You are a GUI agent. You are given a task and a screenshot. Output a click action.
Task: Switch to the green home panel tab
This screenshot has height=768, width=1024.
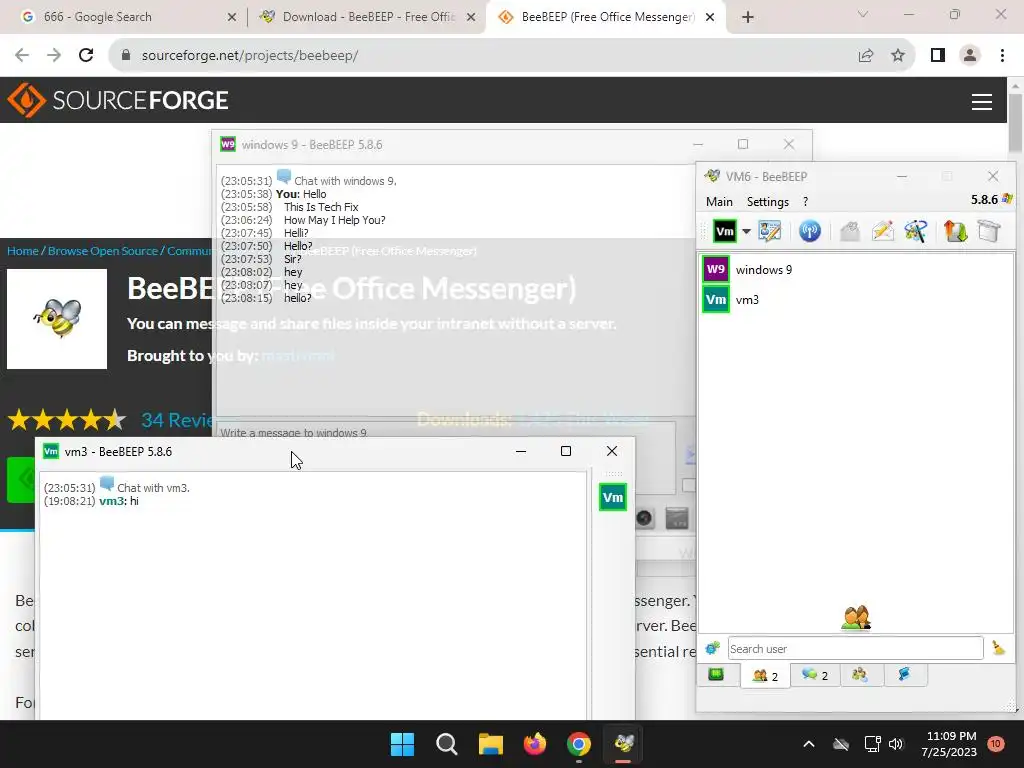pos(716,675)
